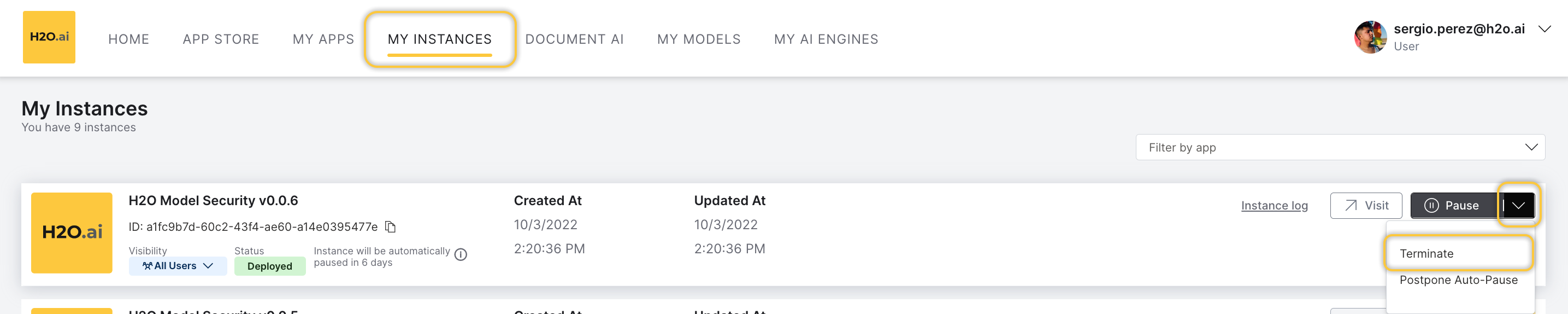Choose Terminate from the dropdown menu

click(1426, 254)
